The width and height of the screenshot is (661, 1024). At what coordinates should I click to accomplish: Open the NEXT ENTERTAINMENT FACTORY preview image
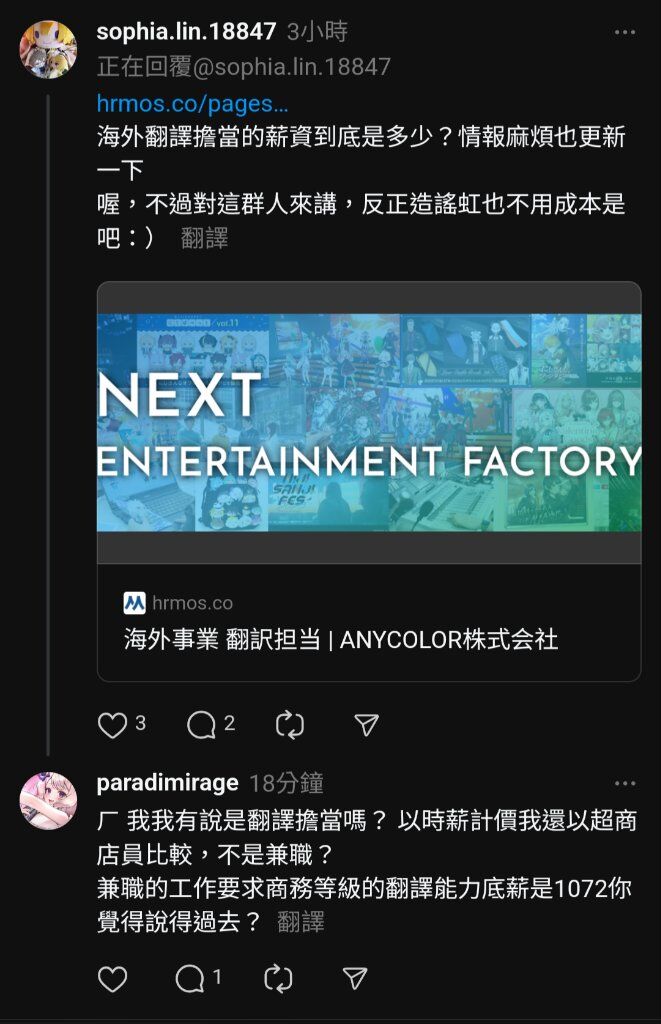[x=369, y=423]
